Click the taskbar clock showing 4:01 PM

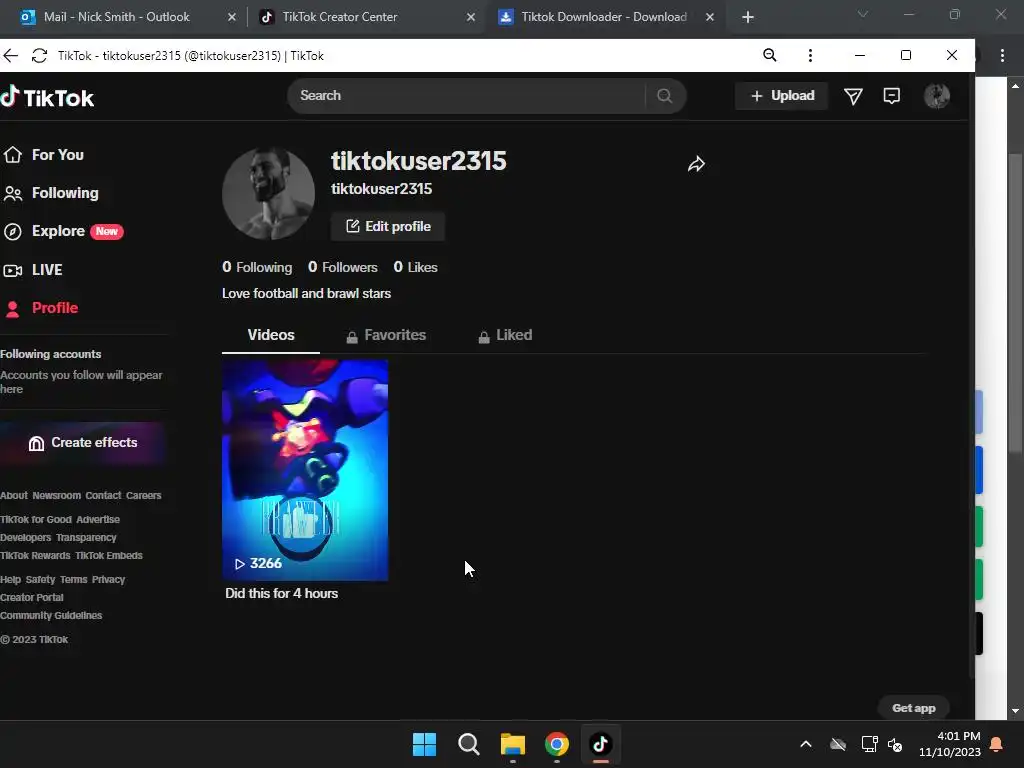950,744
